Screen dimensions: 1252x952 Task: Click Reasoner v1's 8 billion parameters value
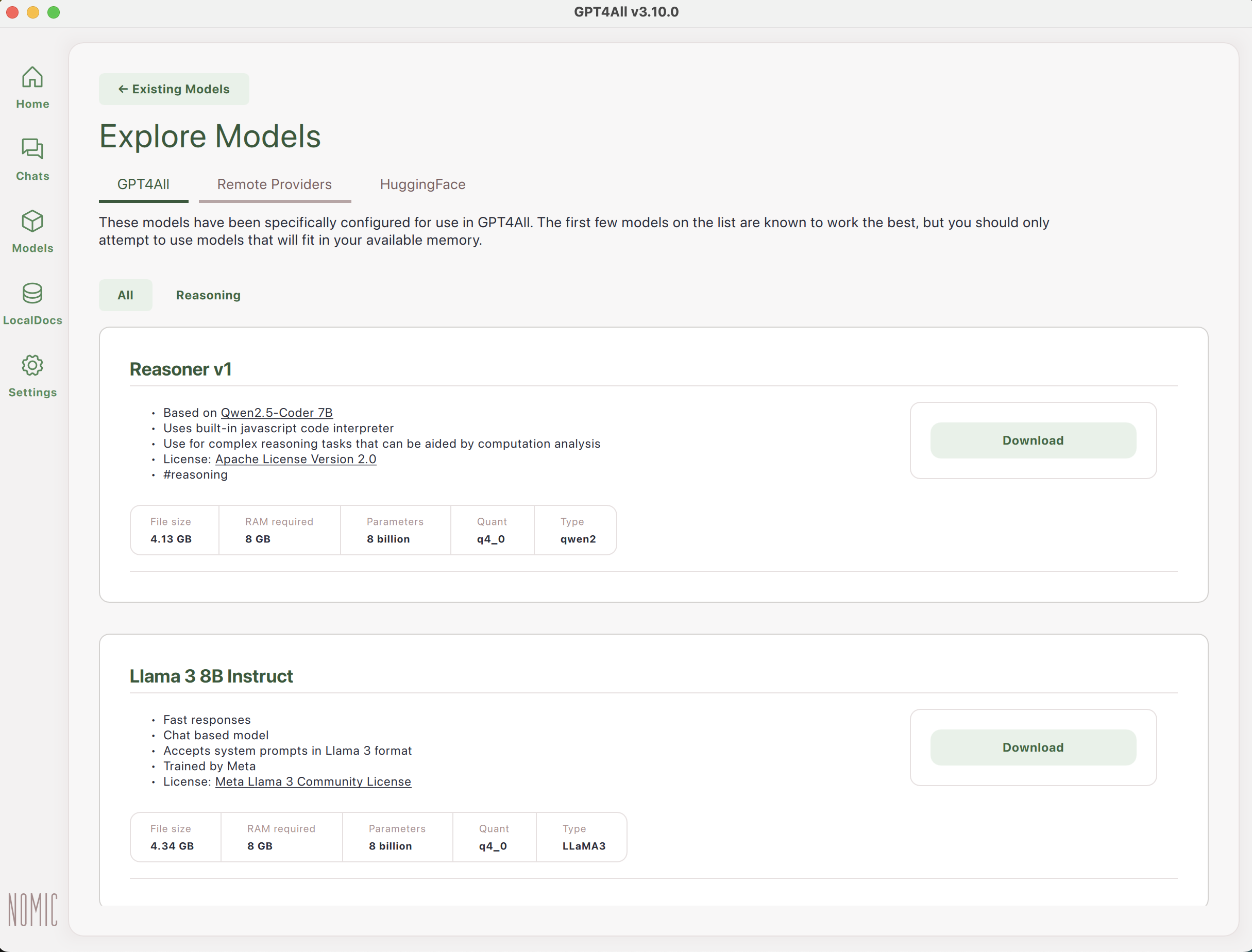click(x=388, y=539)
